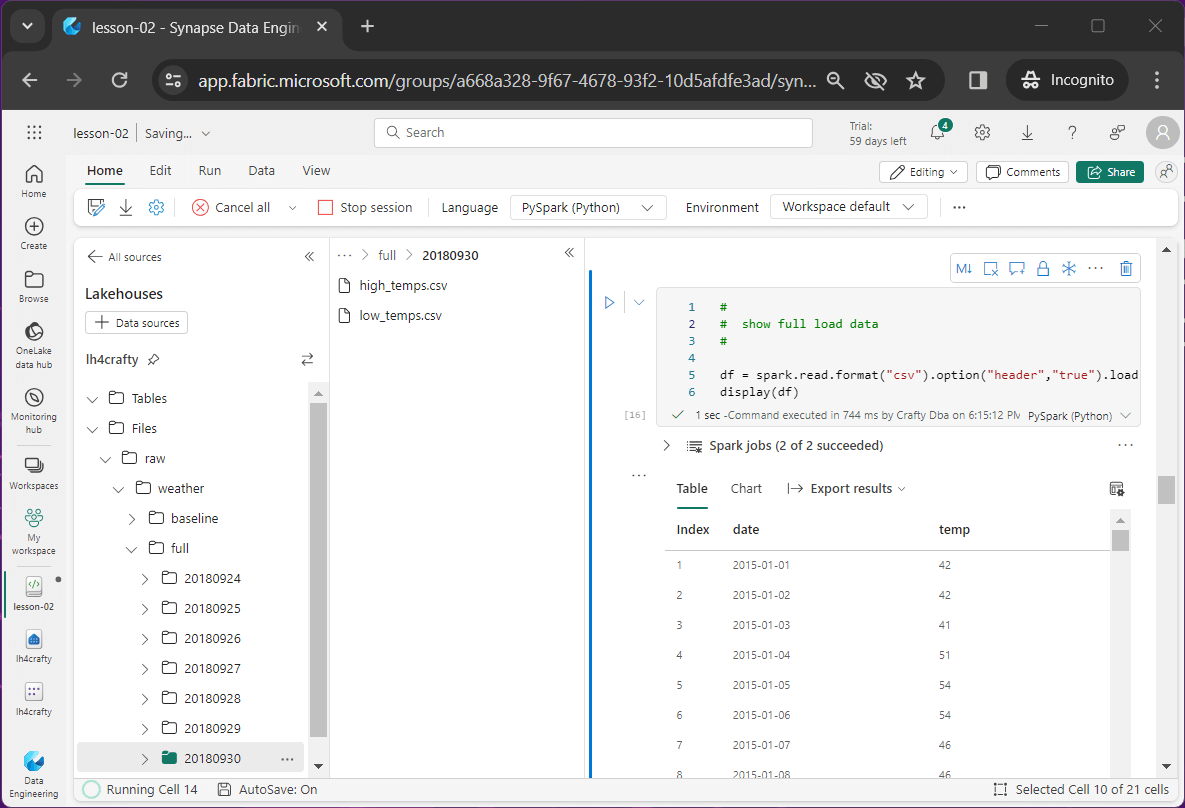Image resolution: width=1185 pixels, height=808 pixels.
Task: Expand the Spark jobs details
Action: (x=667, y=446)
